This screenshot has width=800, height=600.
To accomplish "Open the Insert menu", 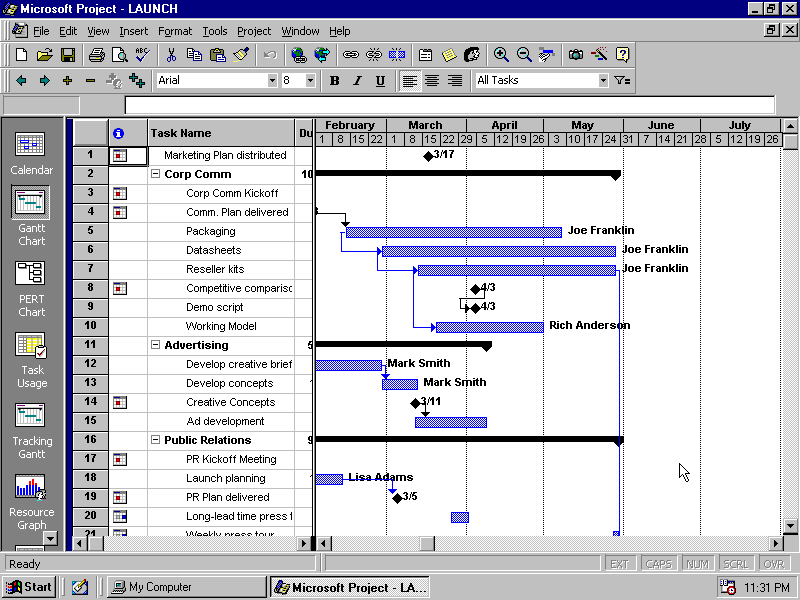I will [134, 31].
